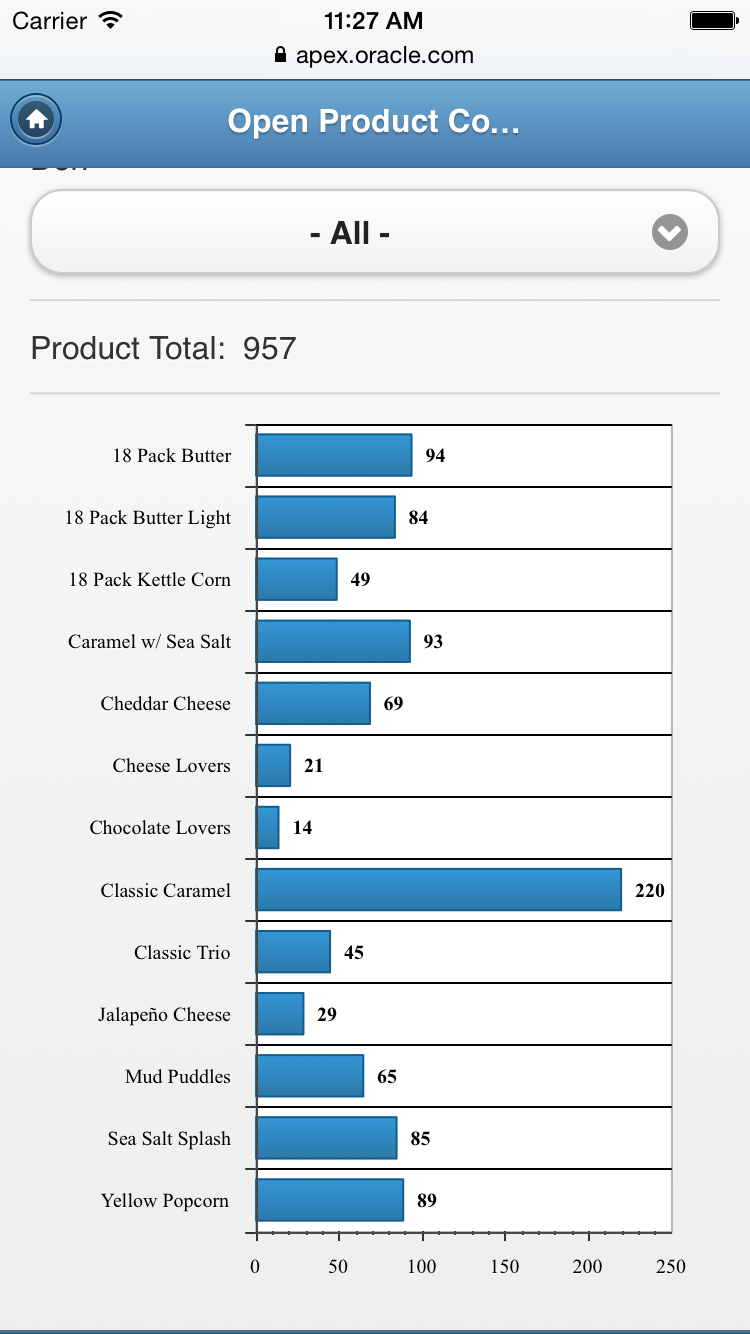This screenshot has height=1334, width=750.
Task: Click the Chocolate Lovers bar
Action: (268, 828)
